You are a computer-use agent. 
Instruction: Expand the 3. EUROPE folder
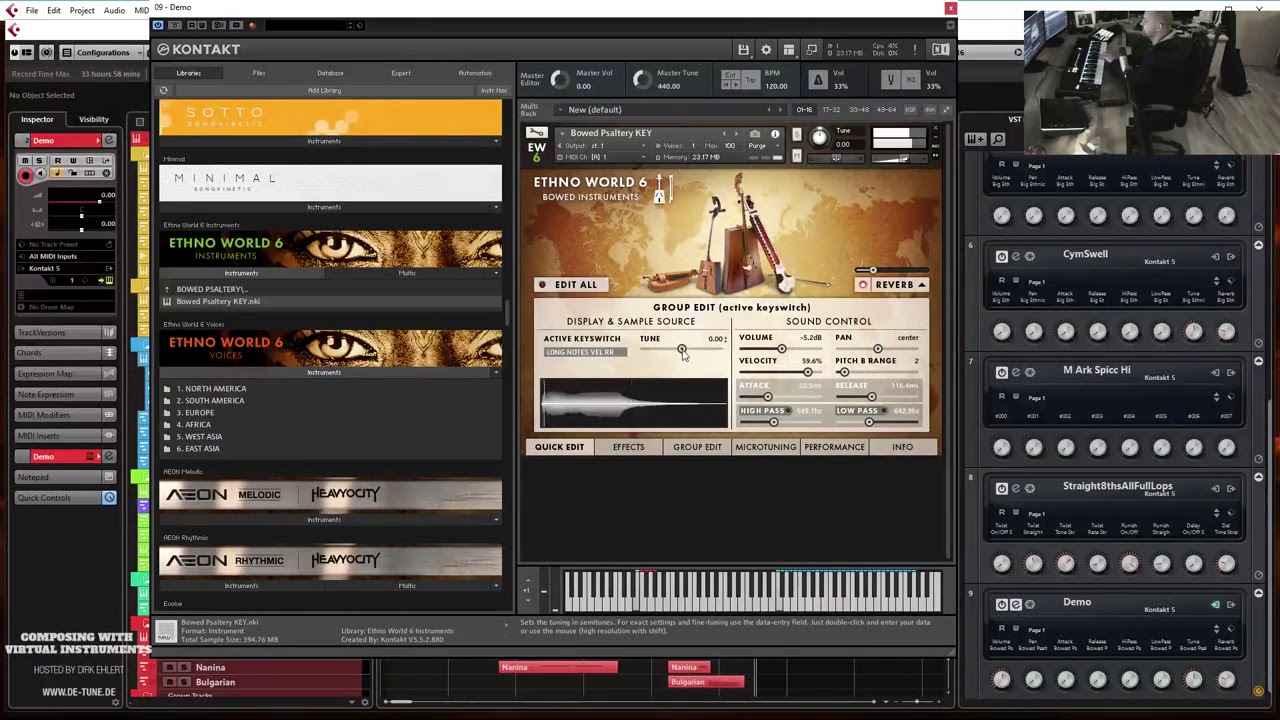(x=198, y=412)
